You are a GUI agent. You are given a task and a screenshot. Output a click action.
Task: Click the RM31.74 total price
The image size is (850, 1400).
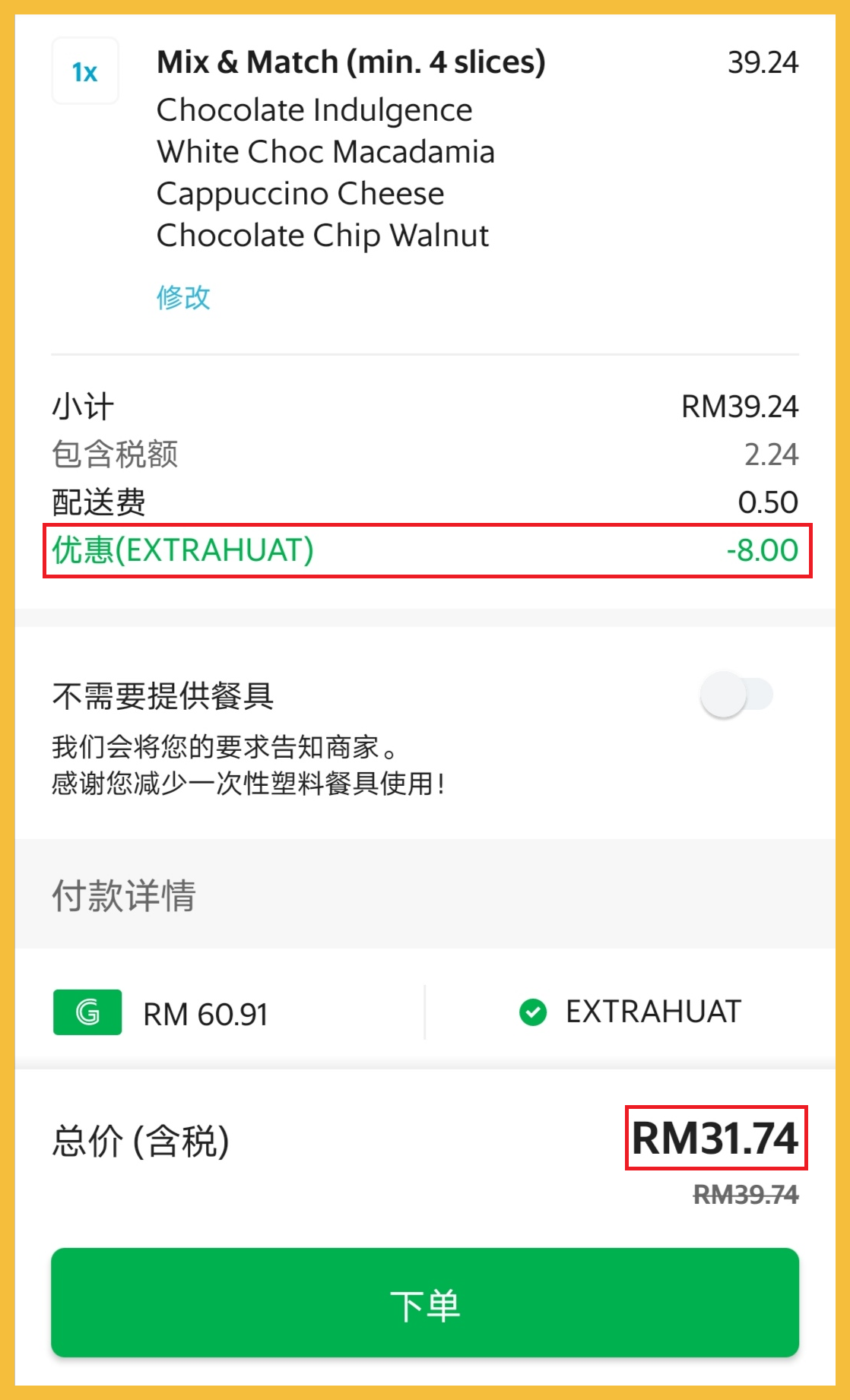[715, 1138]
